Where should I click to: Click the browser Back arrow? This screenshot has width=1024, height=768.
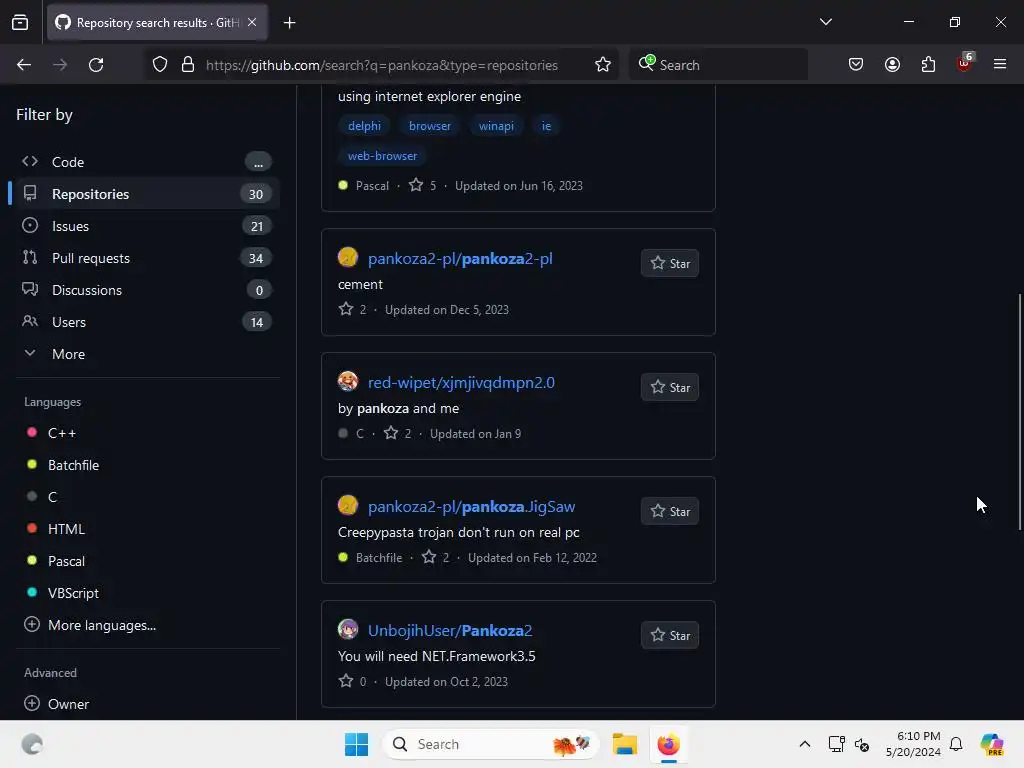click(x=24, y=65)
